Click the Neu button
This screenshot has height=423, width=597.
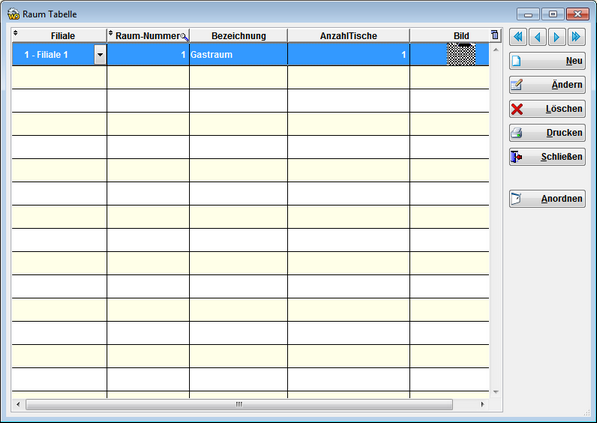click(x=547, y=61)
